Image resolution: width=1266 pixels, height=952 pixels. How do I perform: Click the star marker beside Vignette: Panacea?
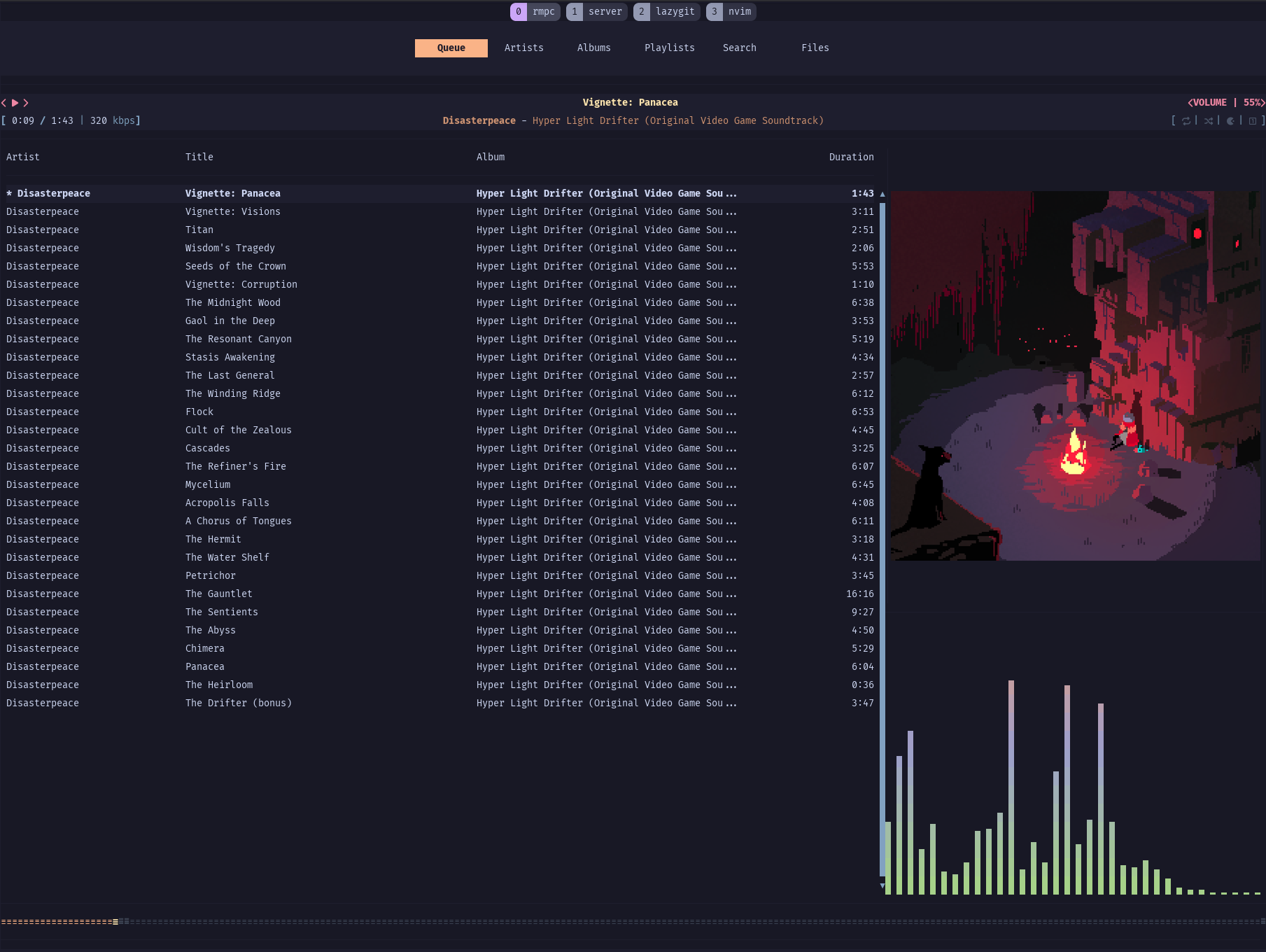click(x=9, y=193)
